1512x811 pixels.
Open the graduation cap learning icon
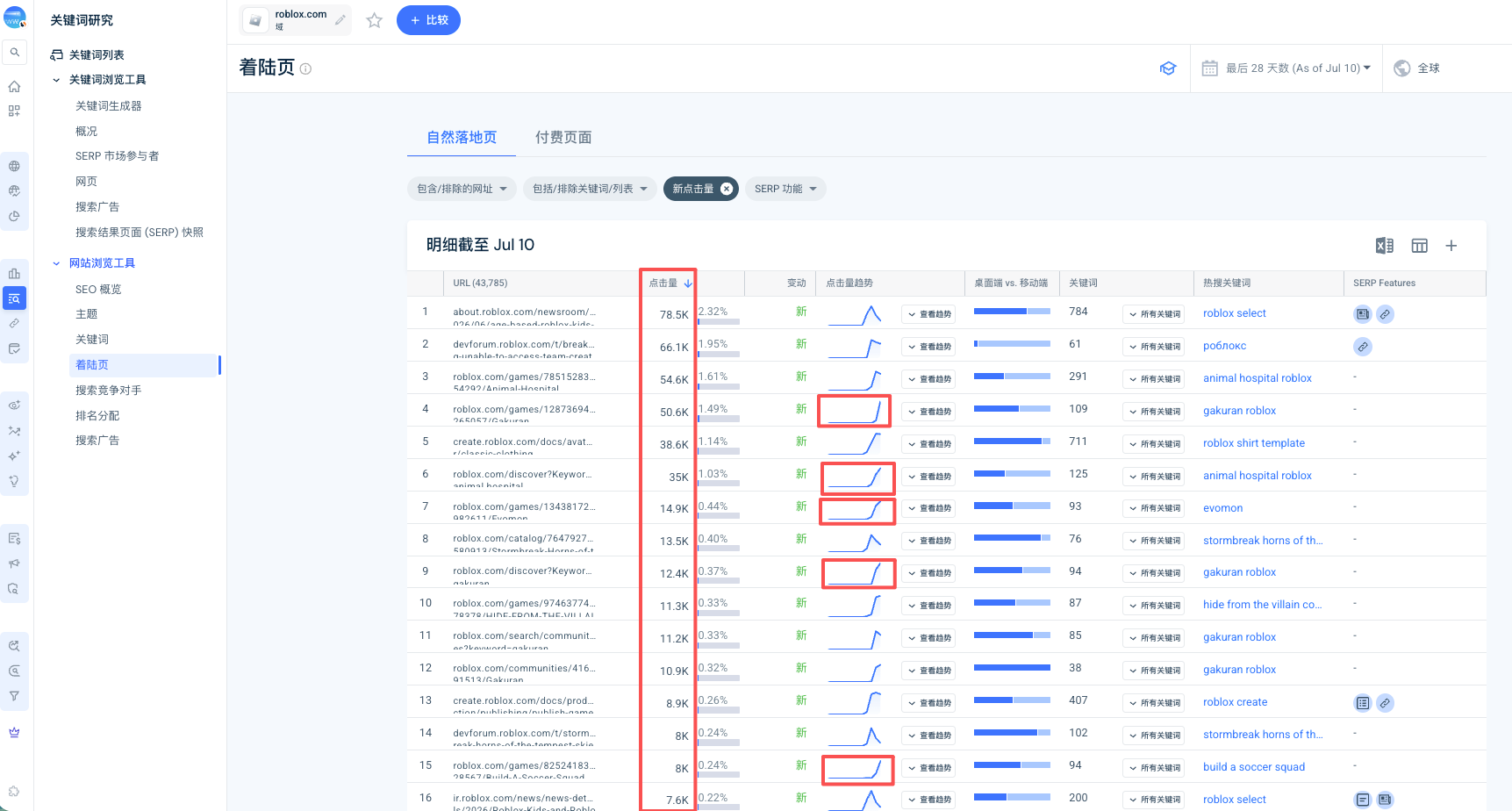coord(1168,68)
